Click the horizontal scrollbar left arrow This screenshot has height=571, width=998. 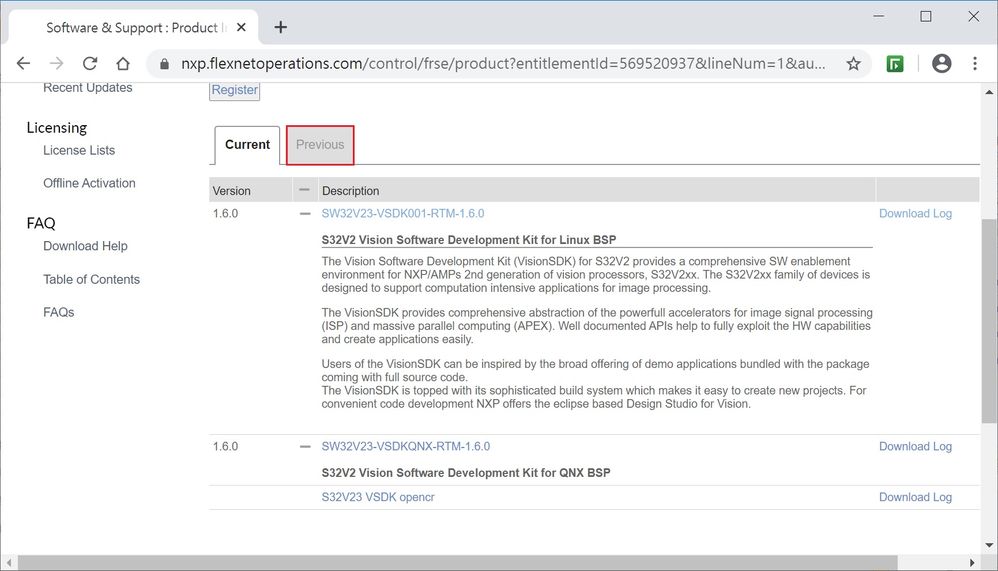[x=8, y=563]
